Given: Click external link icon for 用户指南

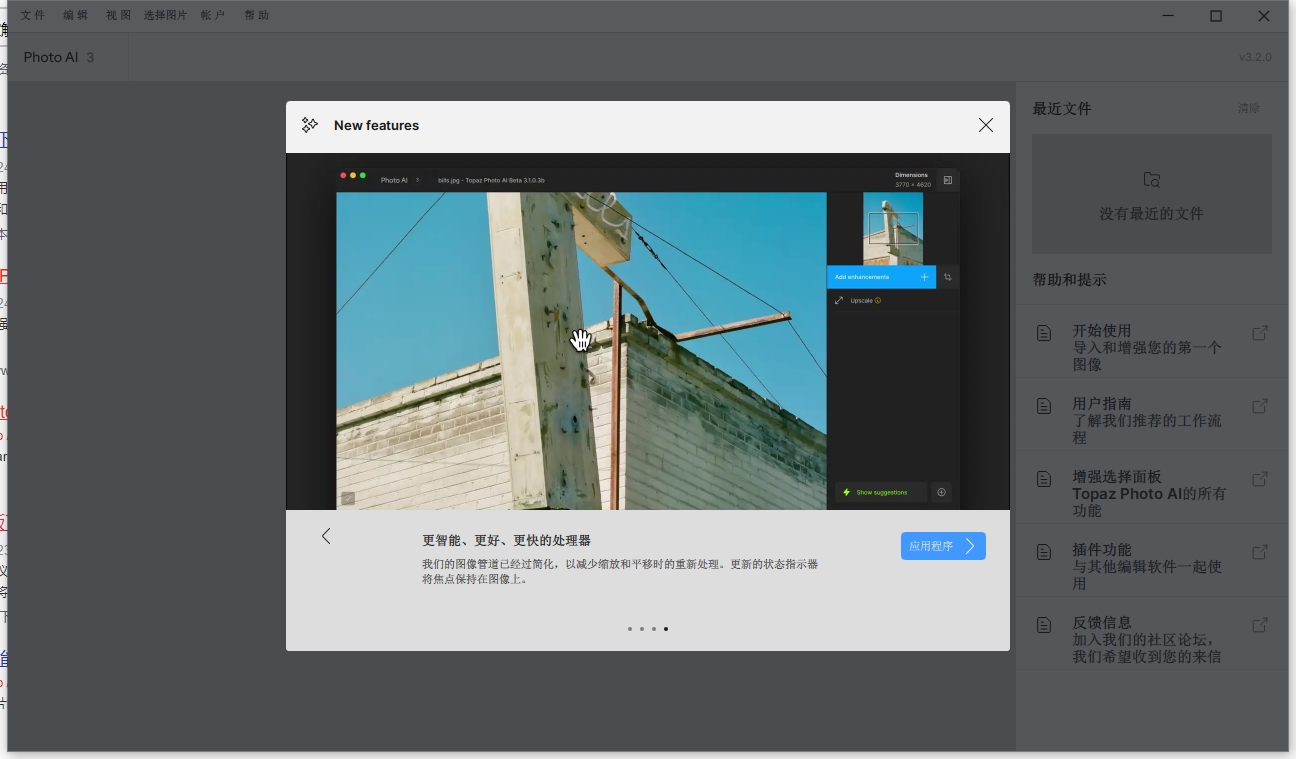Looking at the screenshot, I should tap(1260, 406).
